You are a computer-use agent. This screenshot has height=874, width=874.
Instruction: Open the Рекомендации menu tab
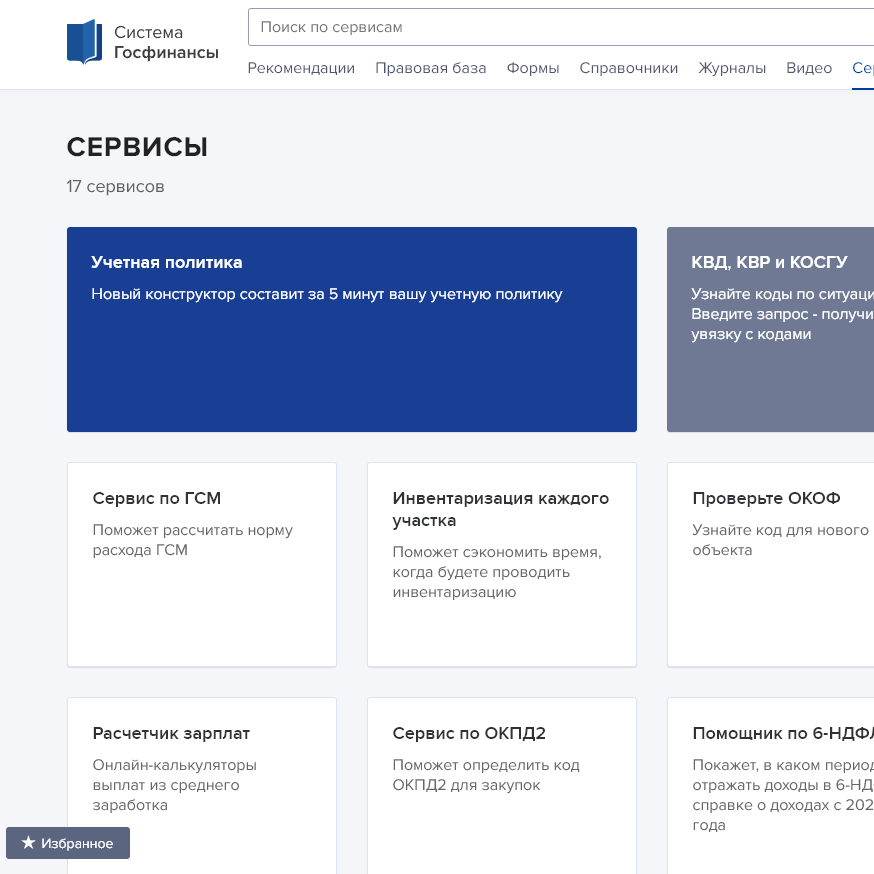click(301, 68)
